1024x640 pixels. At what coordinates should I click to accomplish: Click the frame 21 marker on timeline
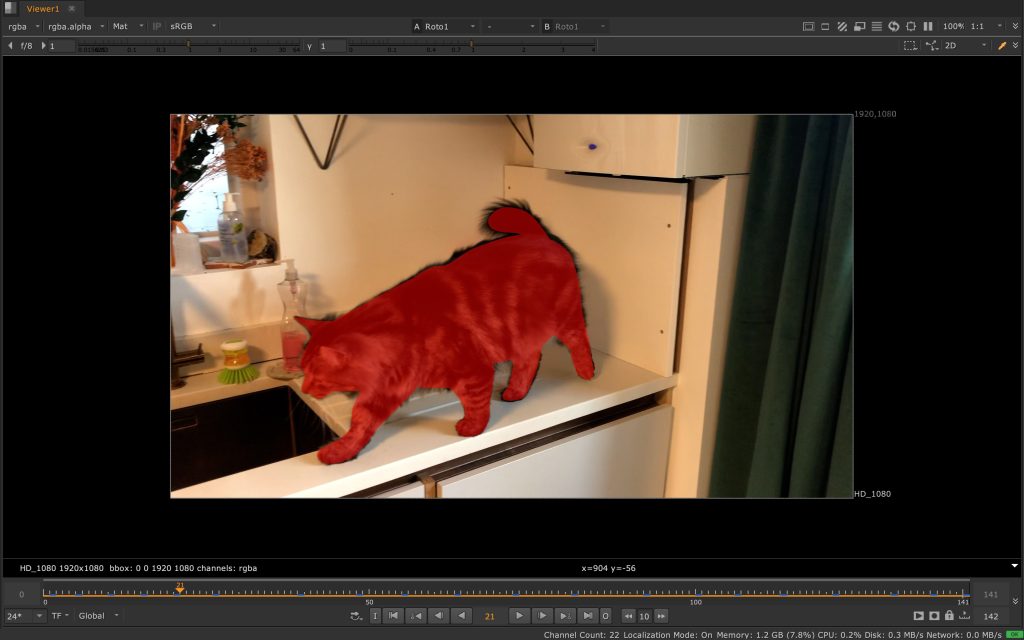click(180, 591)
